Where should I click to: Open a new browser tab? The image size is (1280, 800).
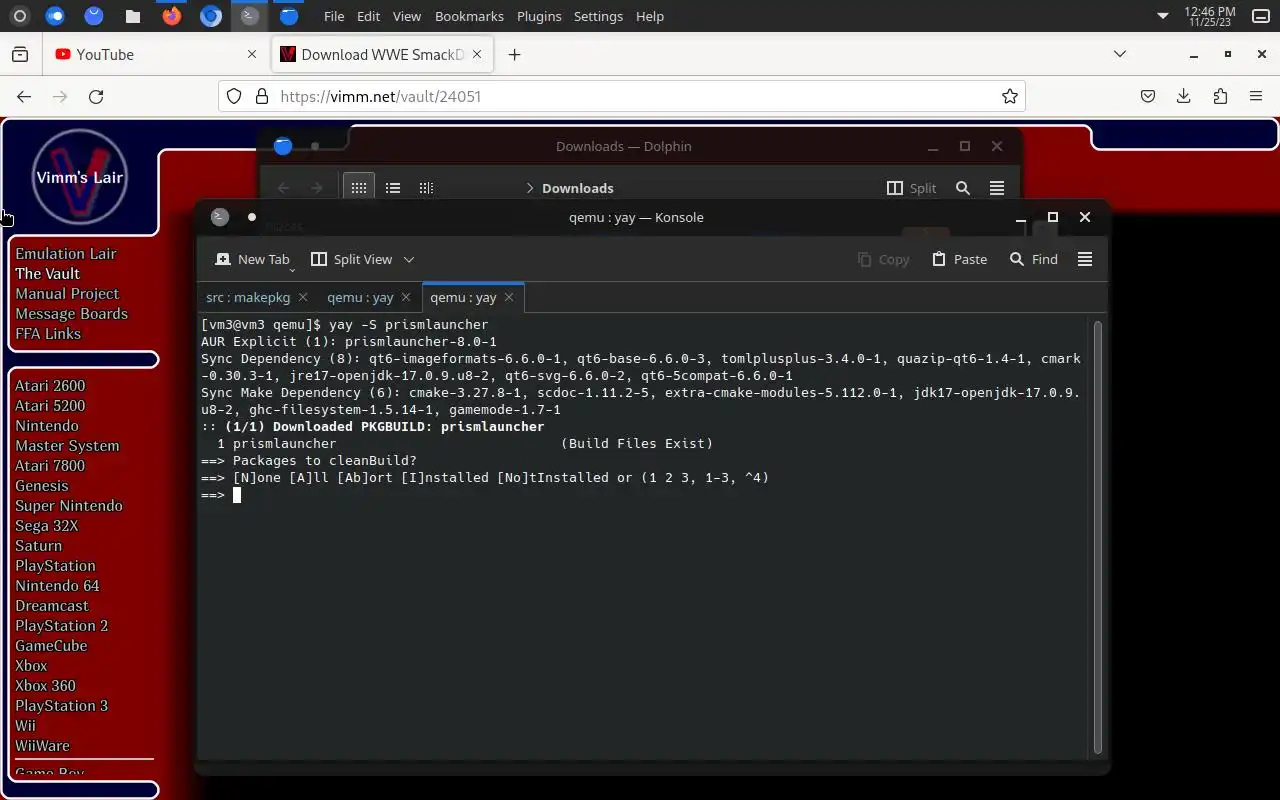pos(514,54)
